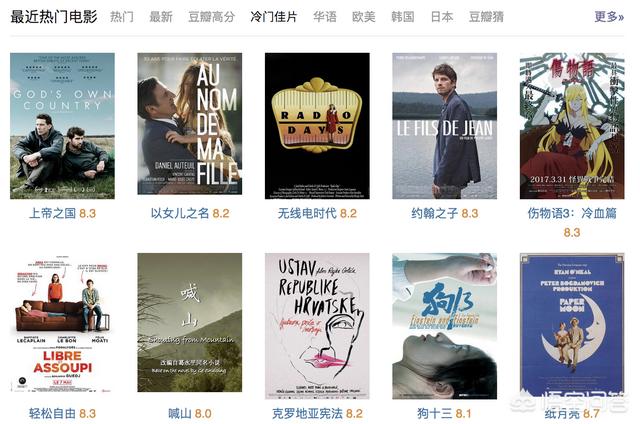Choose the 韩国 category tab

tap(403, 17)
